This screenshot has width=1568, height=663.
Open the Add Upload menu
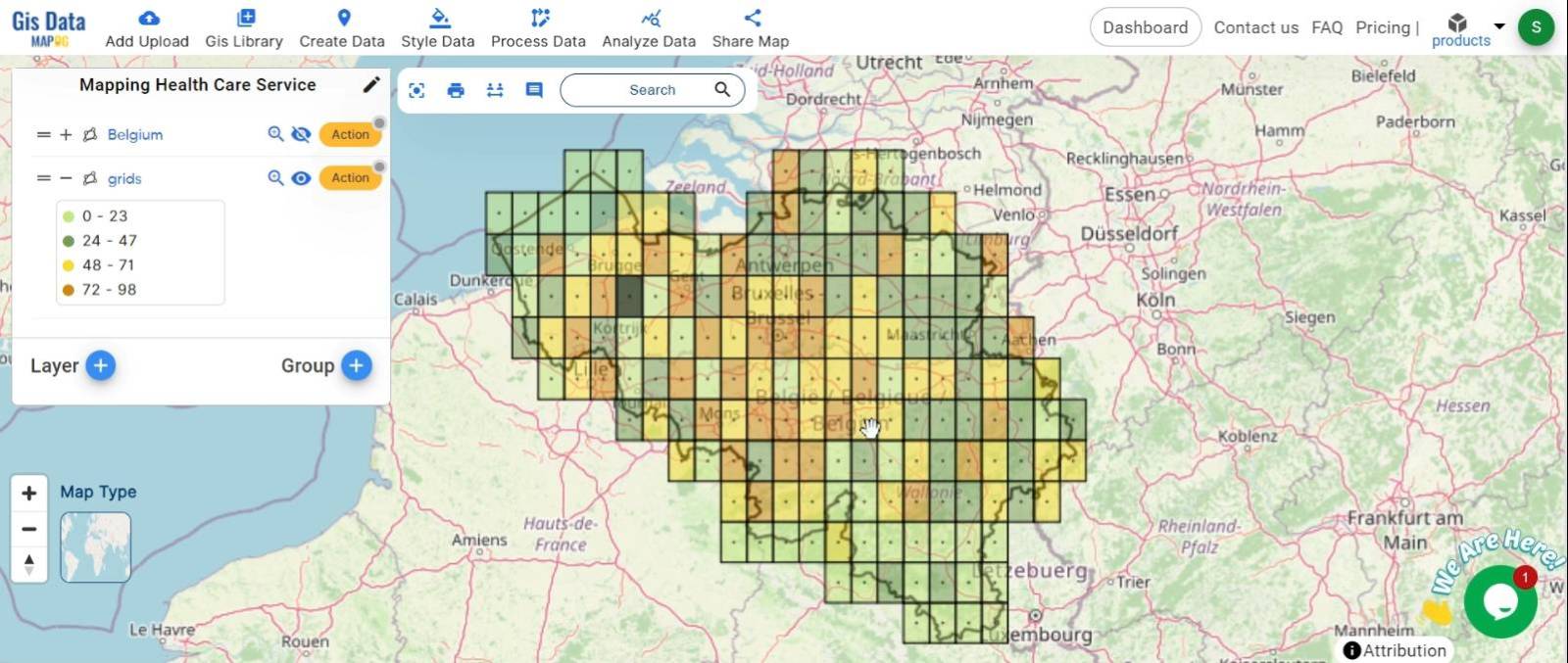[x=147, y=28]
